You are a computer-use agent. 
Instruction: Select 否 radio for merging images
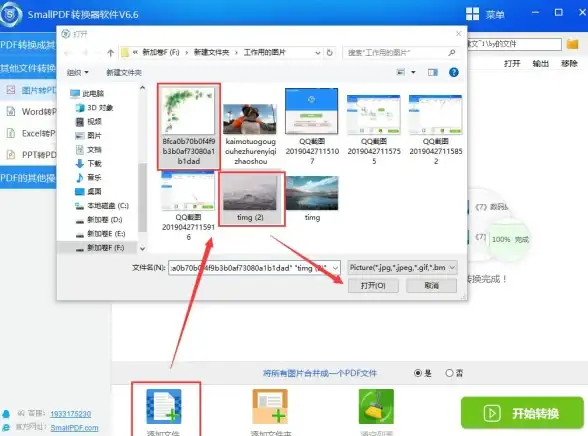(x=449, y=373)
